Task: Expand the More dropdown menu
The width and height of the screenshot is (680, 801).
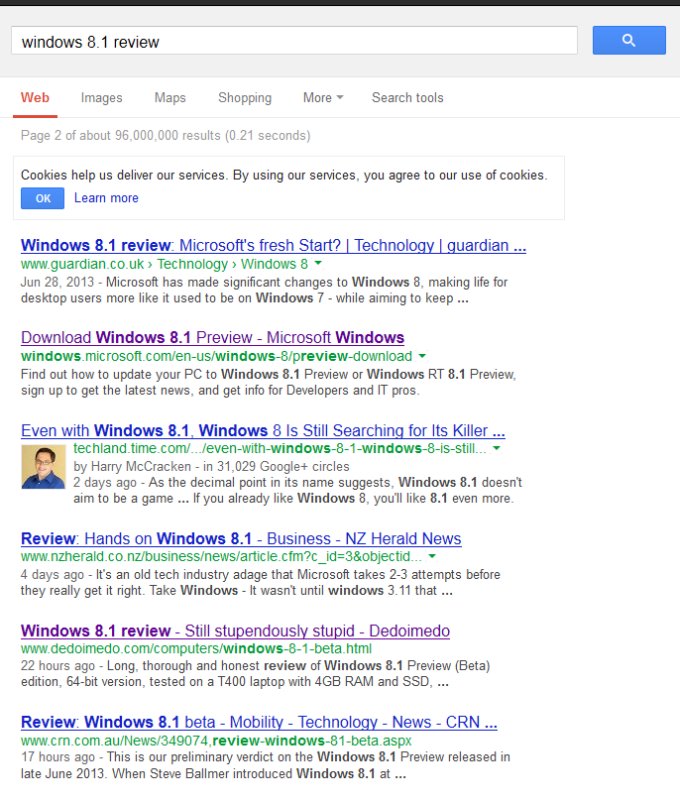Action: coord(323,98)
